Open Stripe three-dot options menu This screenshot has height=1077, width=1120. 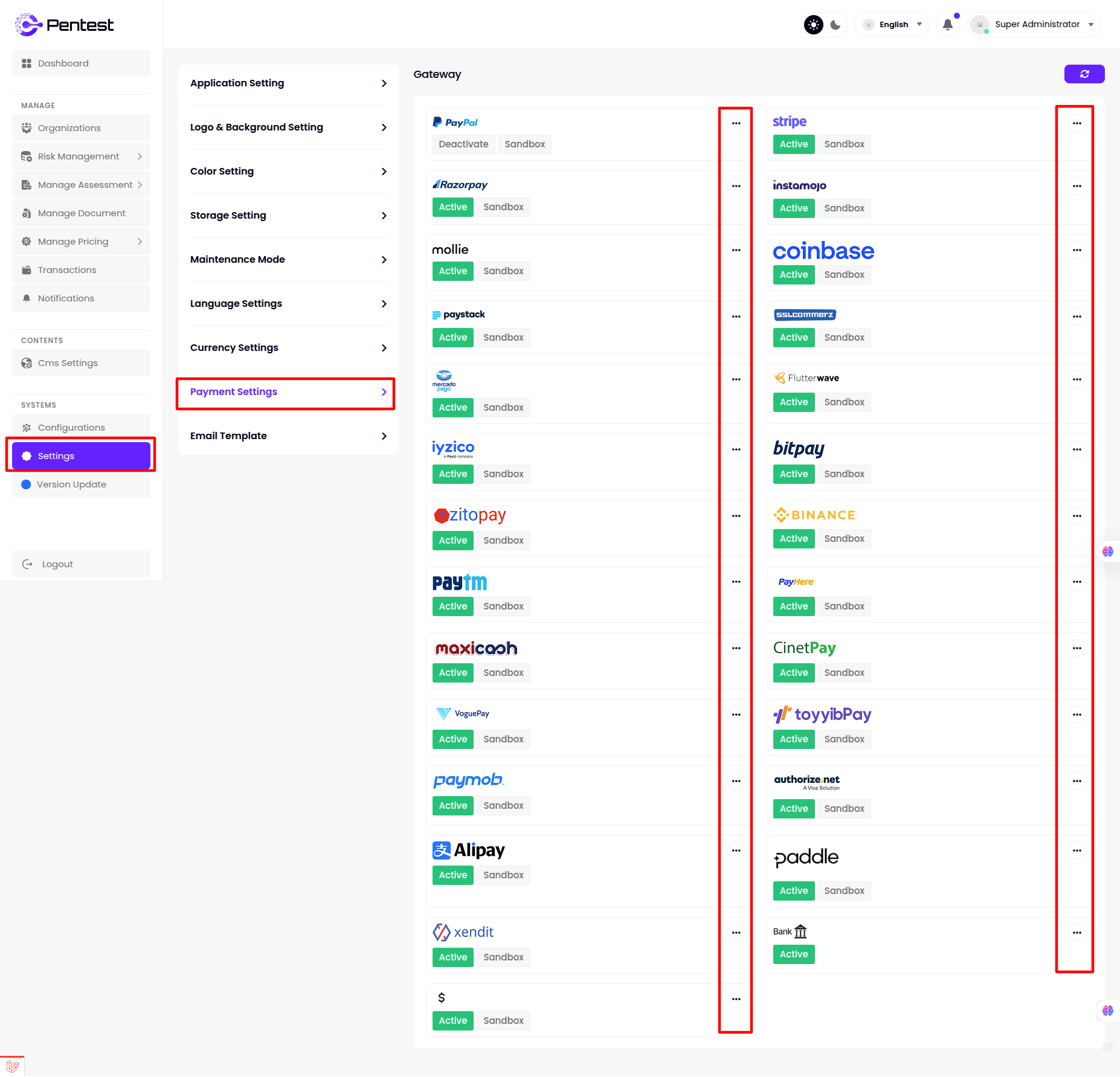(1077, 123)
